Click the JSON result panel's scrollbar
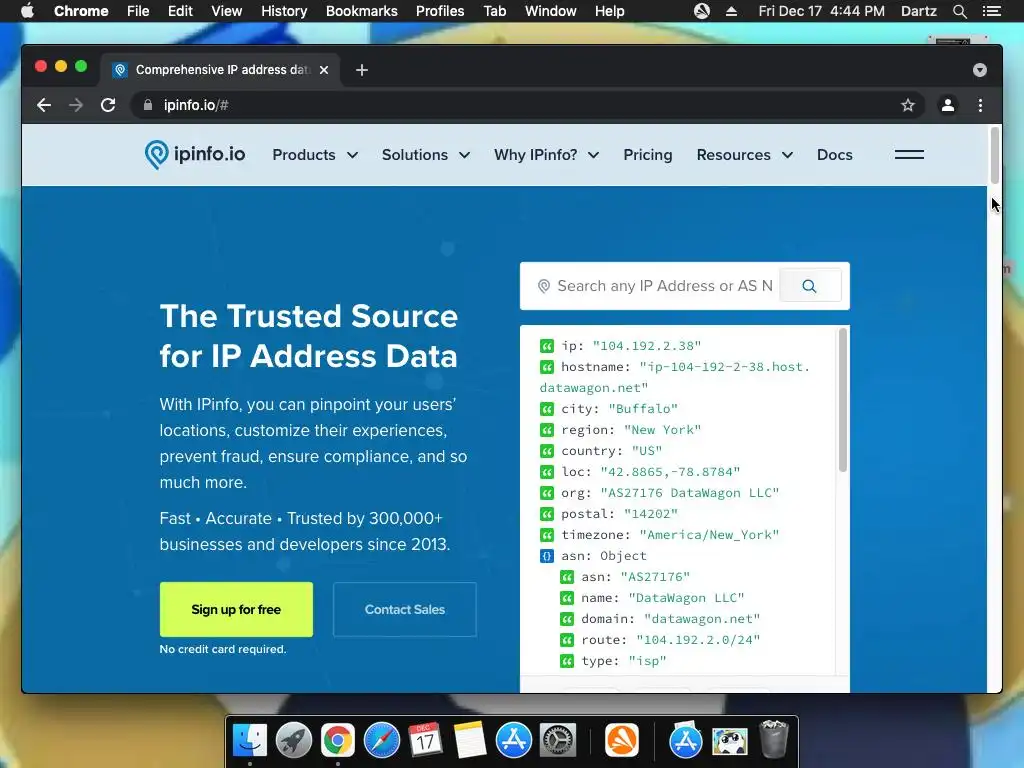Screen dimensions: 1024x768 [x=842, y=400]
